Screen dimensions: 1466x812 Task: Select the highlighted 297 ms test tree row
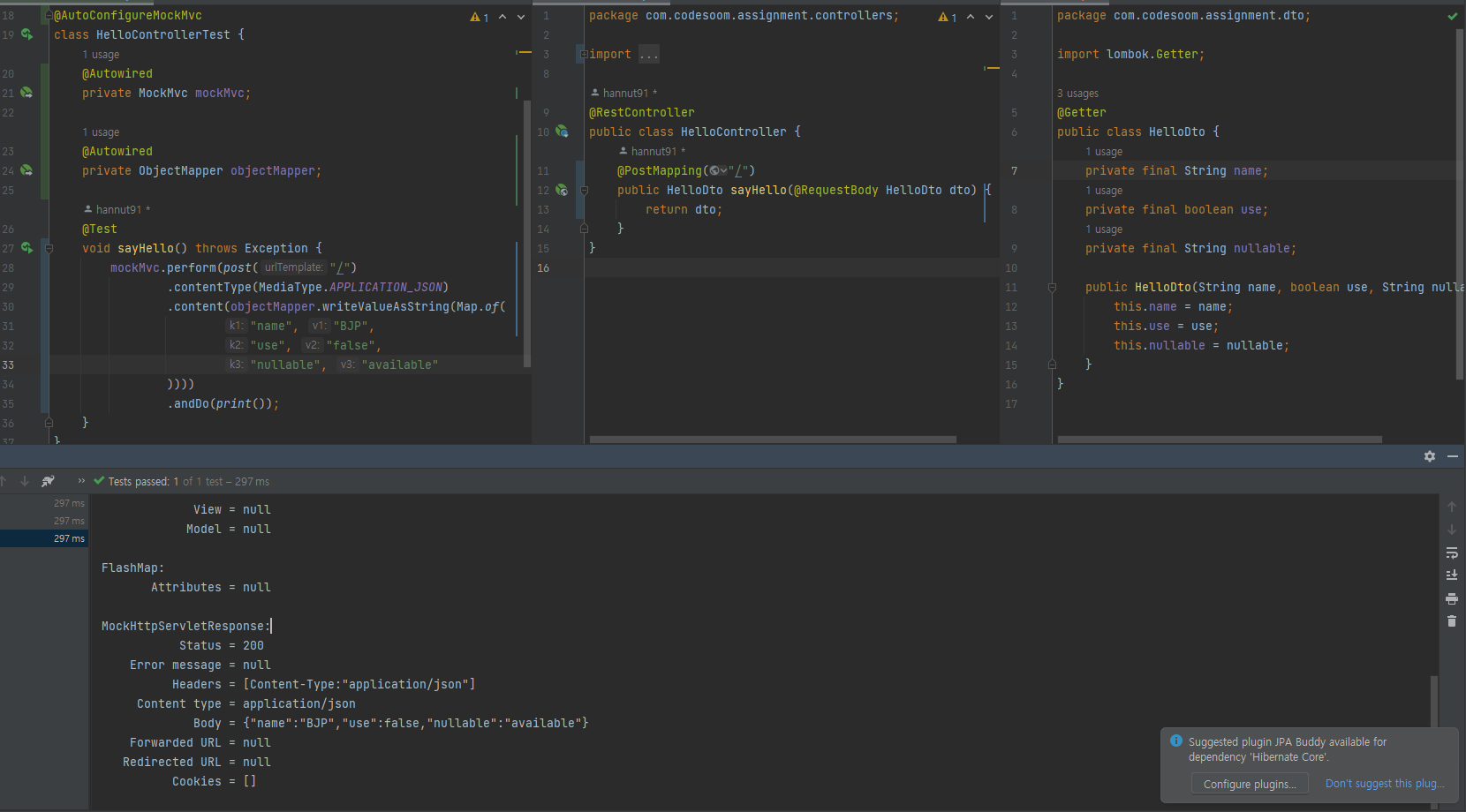coord(43,538)
